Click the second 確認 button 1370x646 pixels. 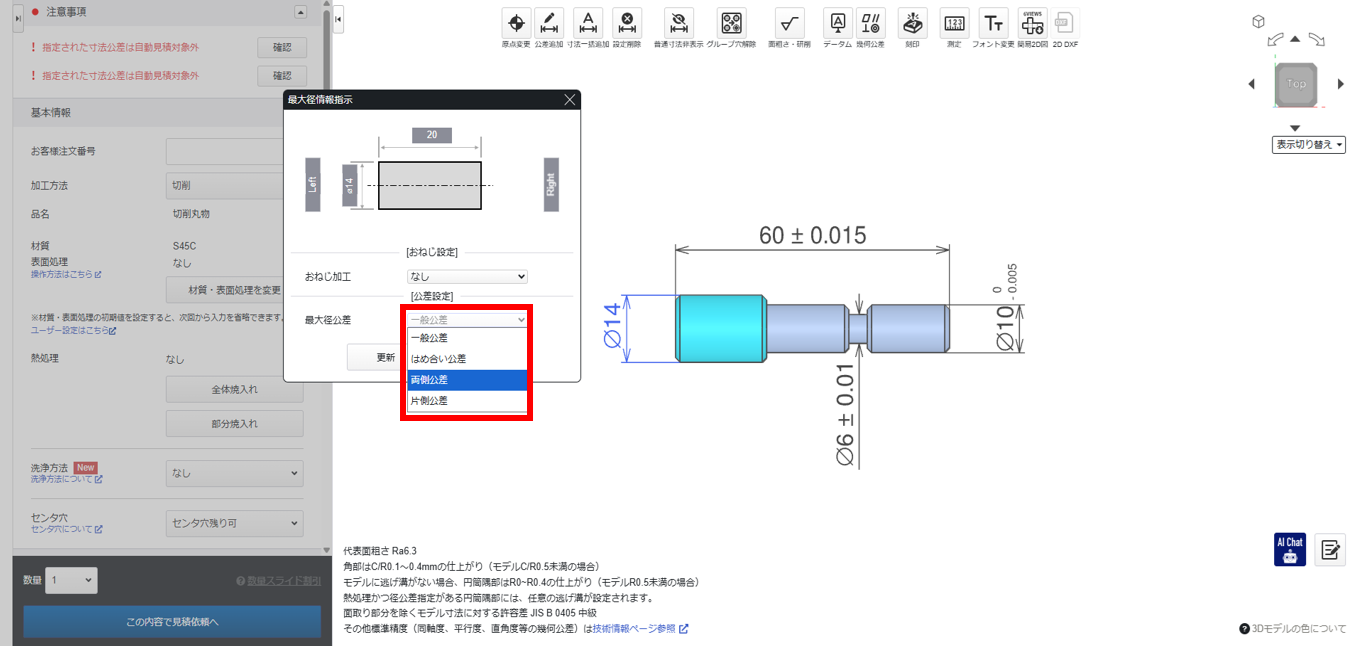click(x=282, y=76)
